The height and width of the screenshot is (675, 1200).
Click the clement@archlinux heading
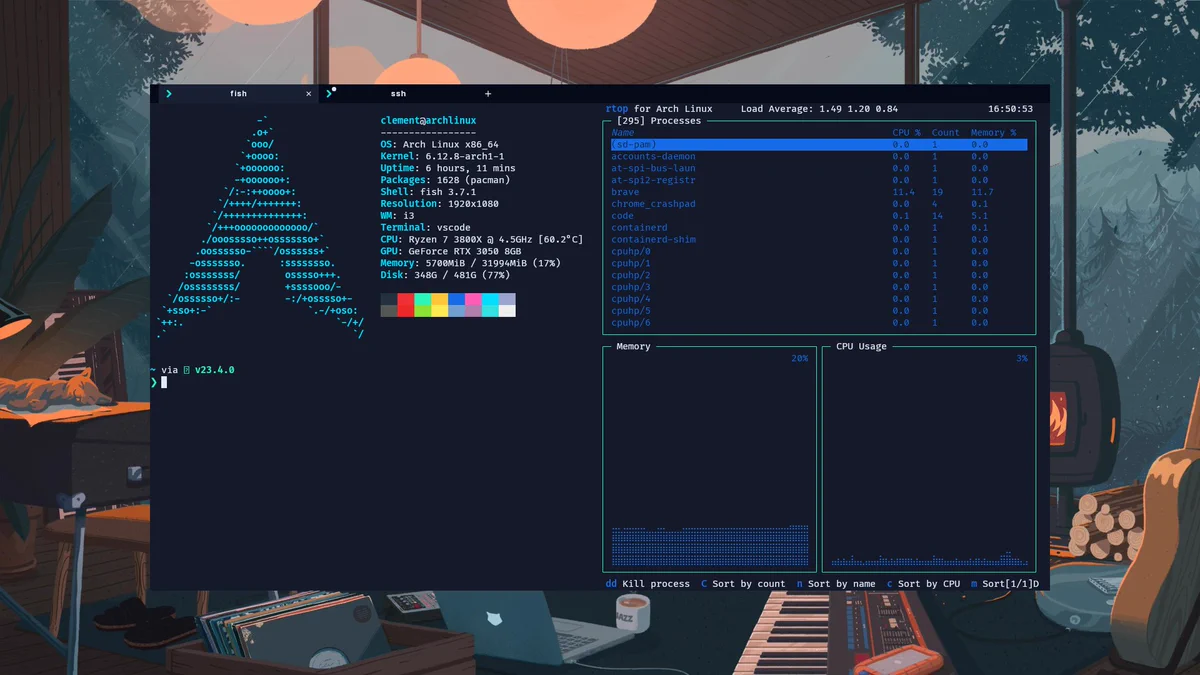[x=428, y=120]
